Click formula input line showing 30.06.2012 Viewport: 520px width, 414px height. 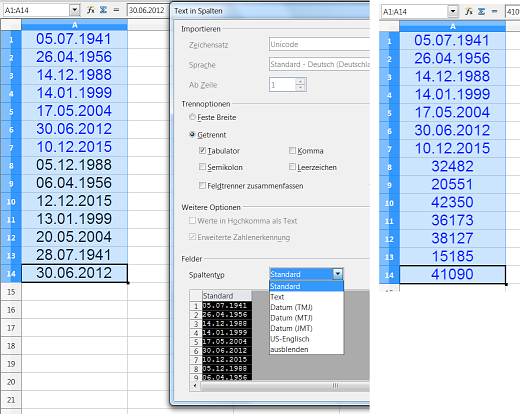click(148, 10)
